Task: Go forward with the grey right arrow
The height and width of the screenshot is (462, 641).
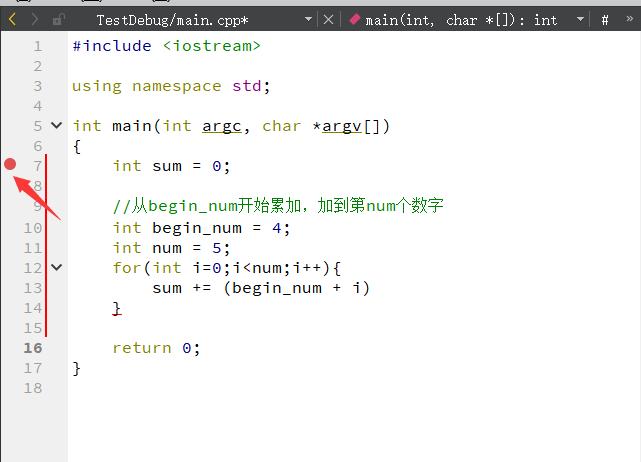Action: [35, 19]
